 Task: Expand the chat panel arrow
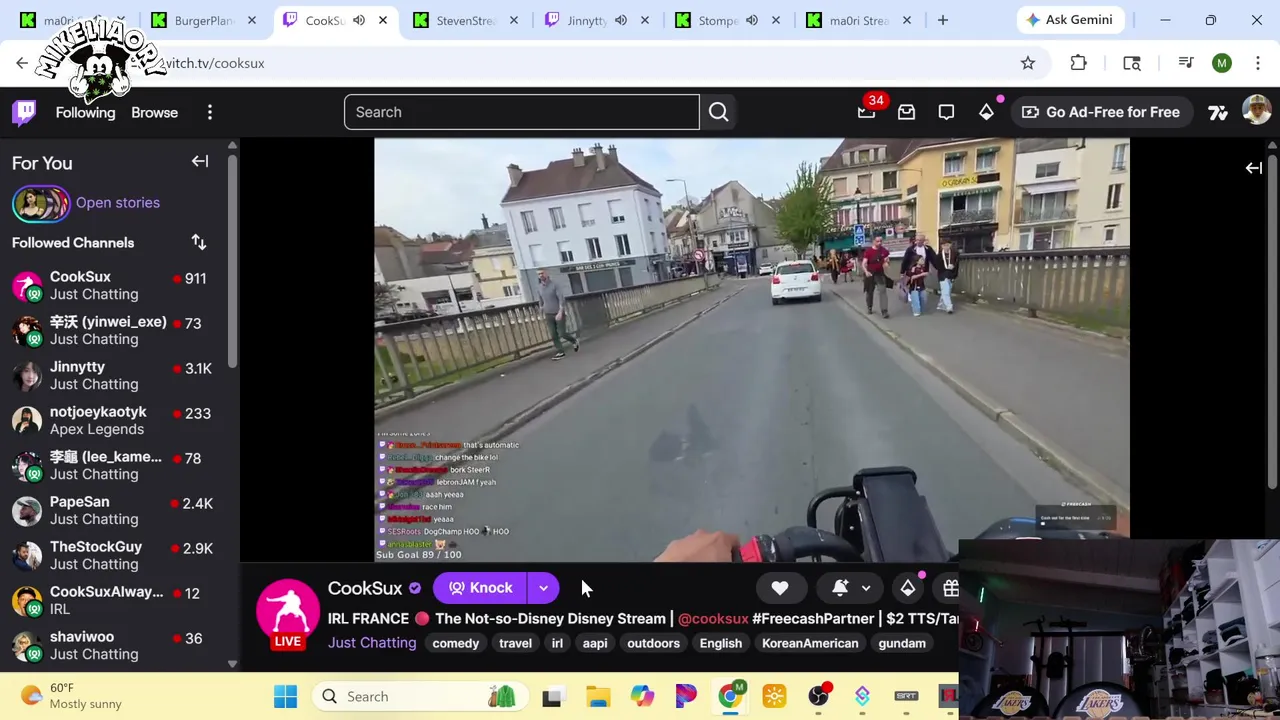1253,168
